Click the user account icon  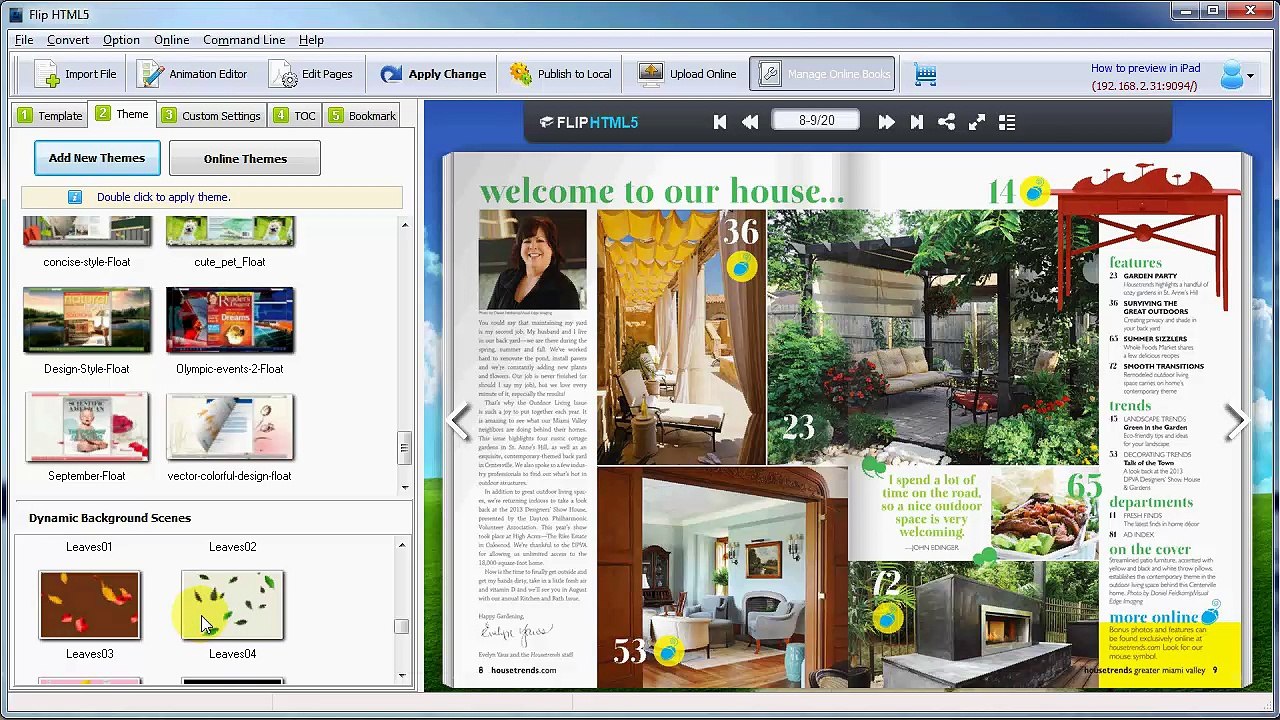tap(1231, 75)
